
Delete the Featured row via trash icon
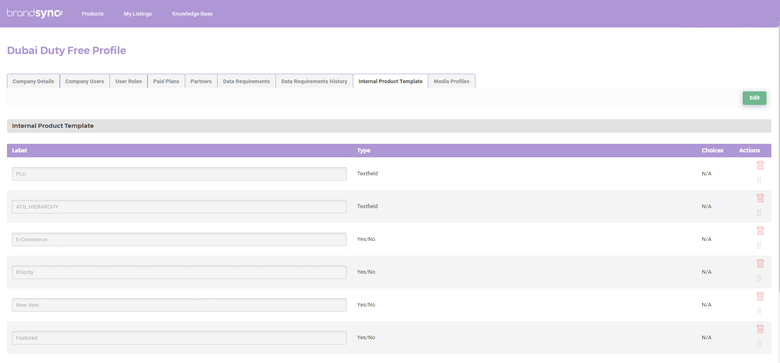760,330
